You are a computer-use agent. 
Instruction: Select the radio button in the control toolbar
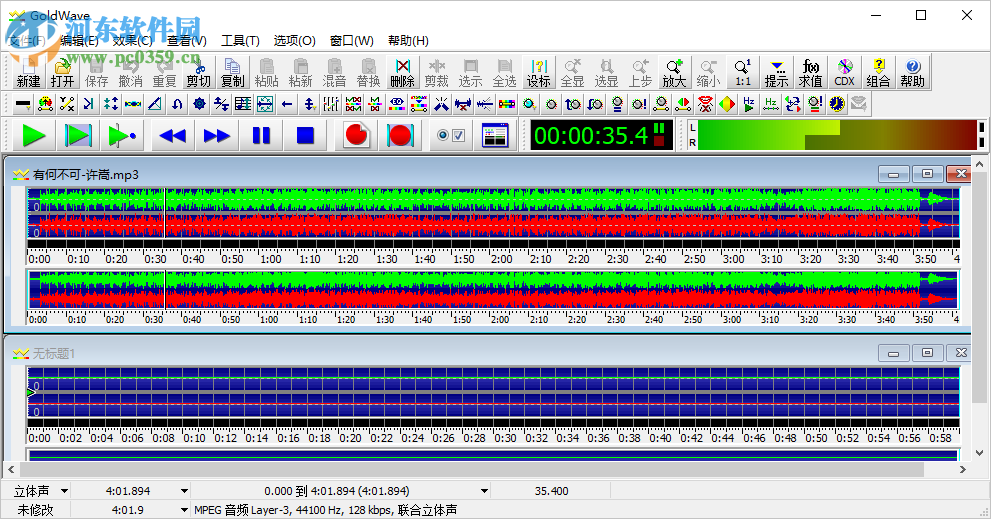(x=443, y=136)
